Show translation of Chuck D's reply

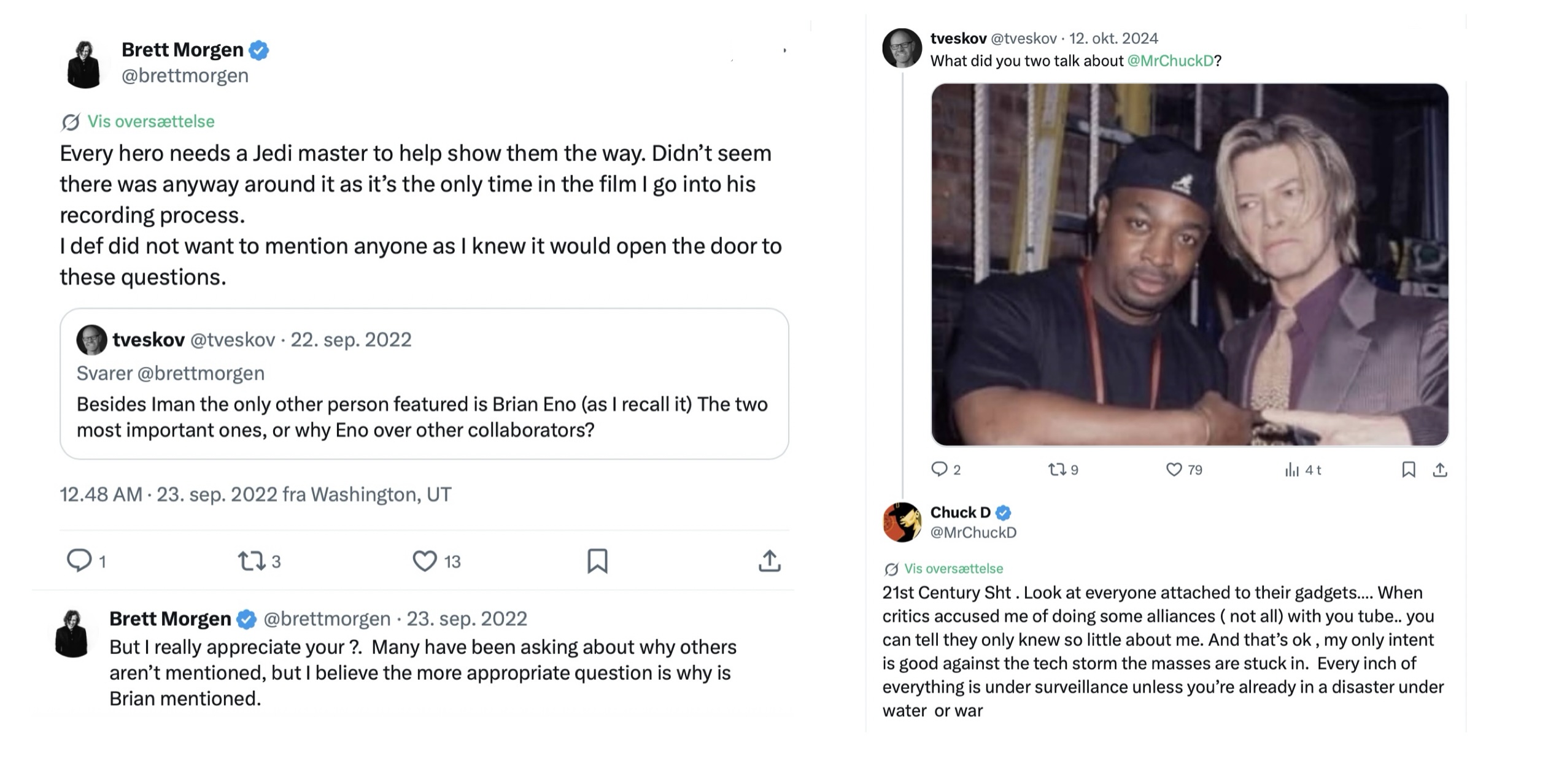point(953,569)
